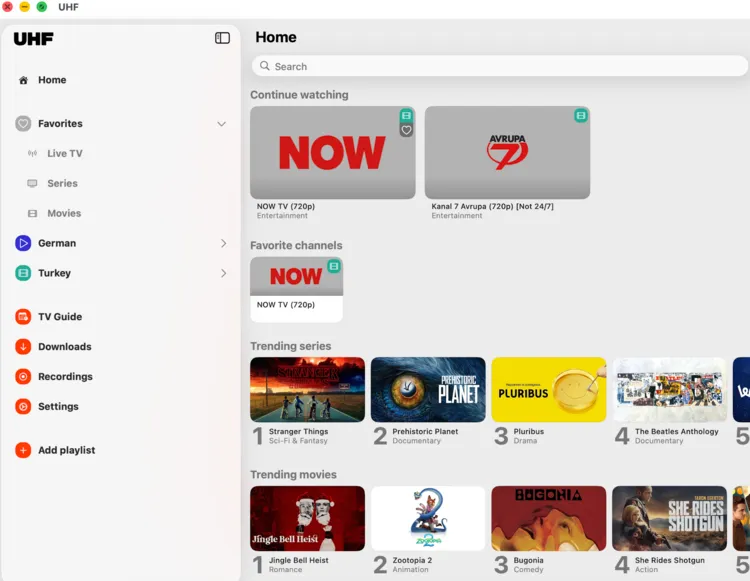Click the Movies film icon
750x581 pixels.
32,213
